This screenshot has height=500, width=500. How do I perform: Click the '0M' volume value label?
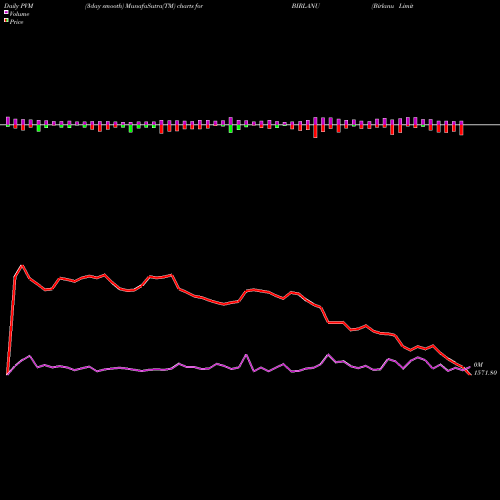pyautogui.click(x=478, y=365)
